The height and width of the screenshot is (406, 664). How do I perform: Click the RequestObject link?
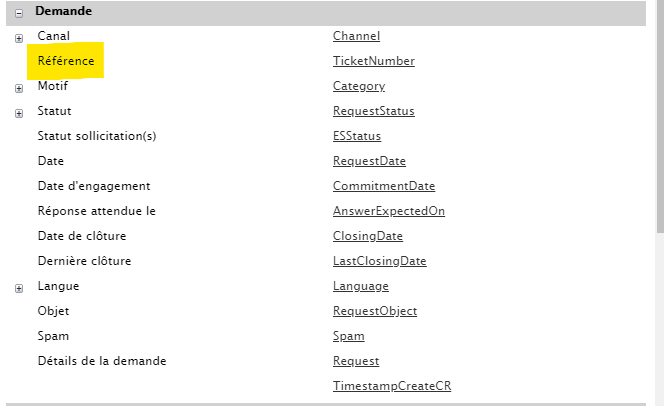click(374, 311)
